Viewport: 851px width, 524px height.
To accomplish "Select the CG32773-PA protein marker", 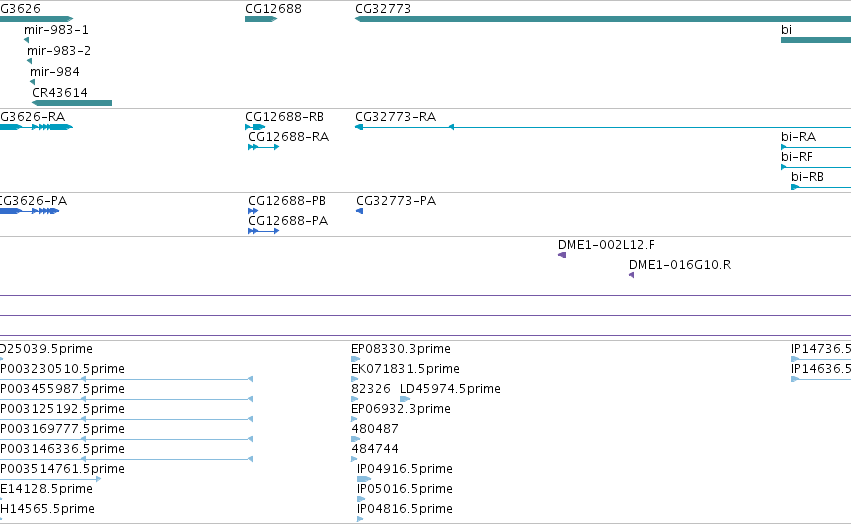I will (359, 211).
